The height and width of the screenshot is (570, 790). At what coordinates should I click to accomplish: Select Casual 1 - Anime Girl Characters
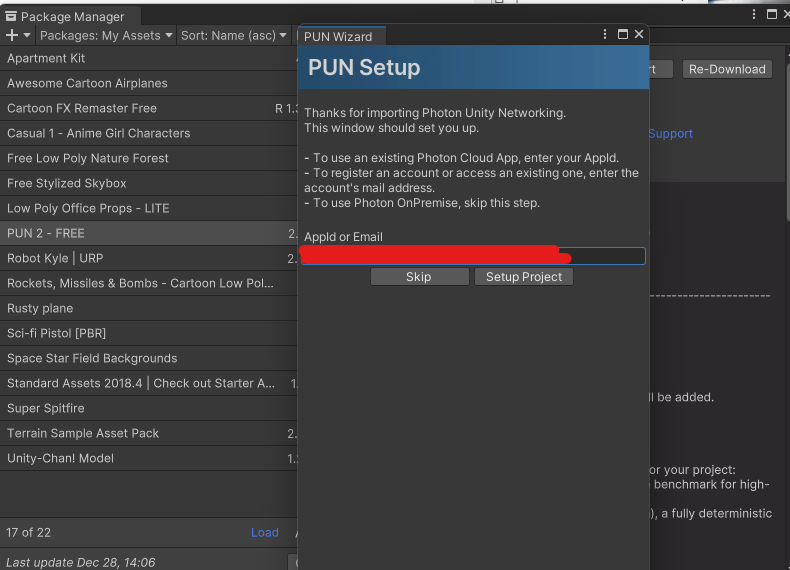click(149, 133)
